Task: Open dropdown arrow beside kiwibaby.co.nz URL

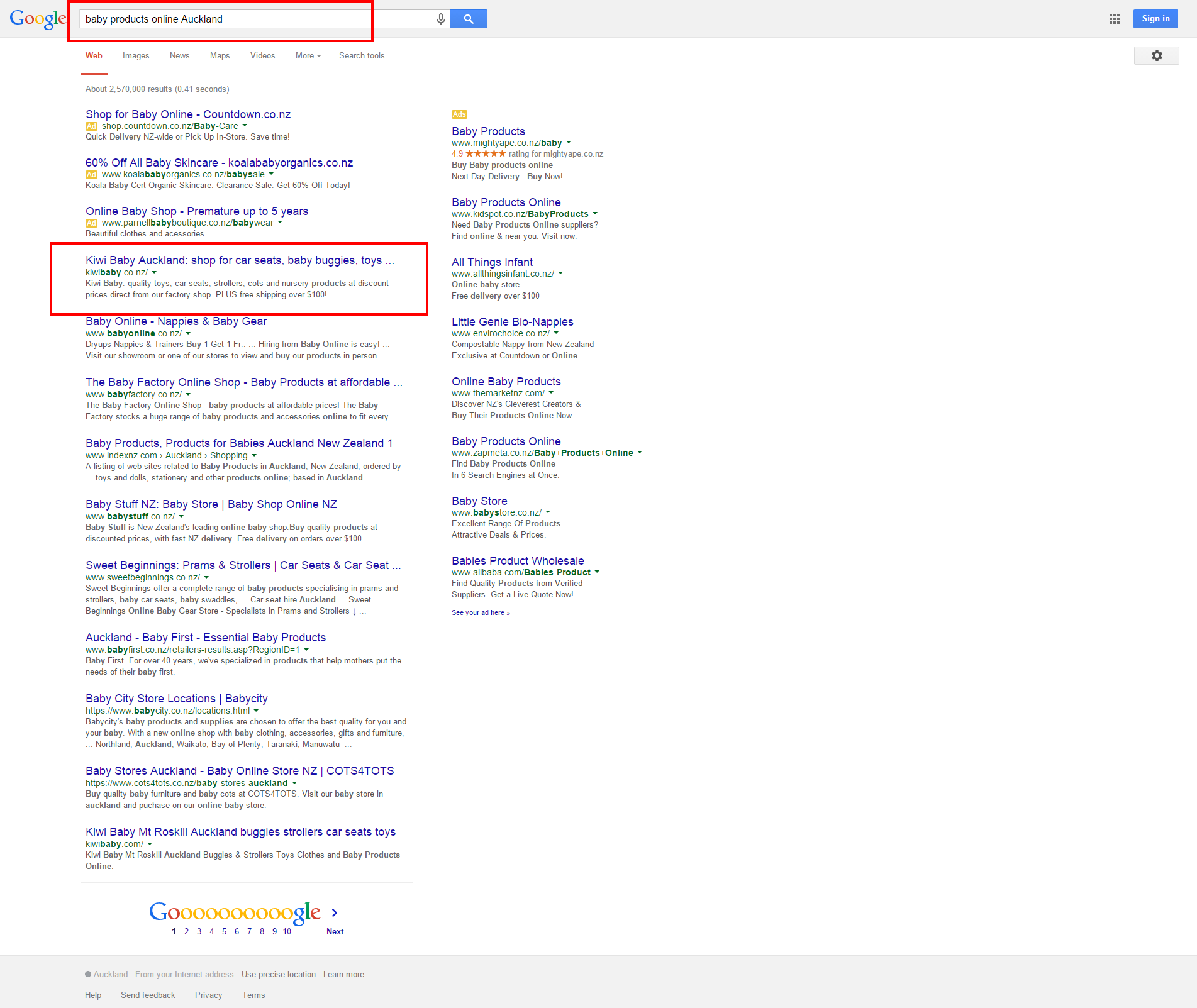Action: (154, 273)
